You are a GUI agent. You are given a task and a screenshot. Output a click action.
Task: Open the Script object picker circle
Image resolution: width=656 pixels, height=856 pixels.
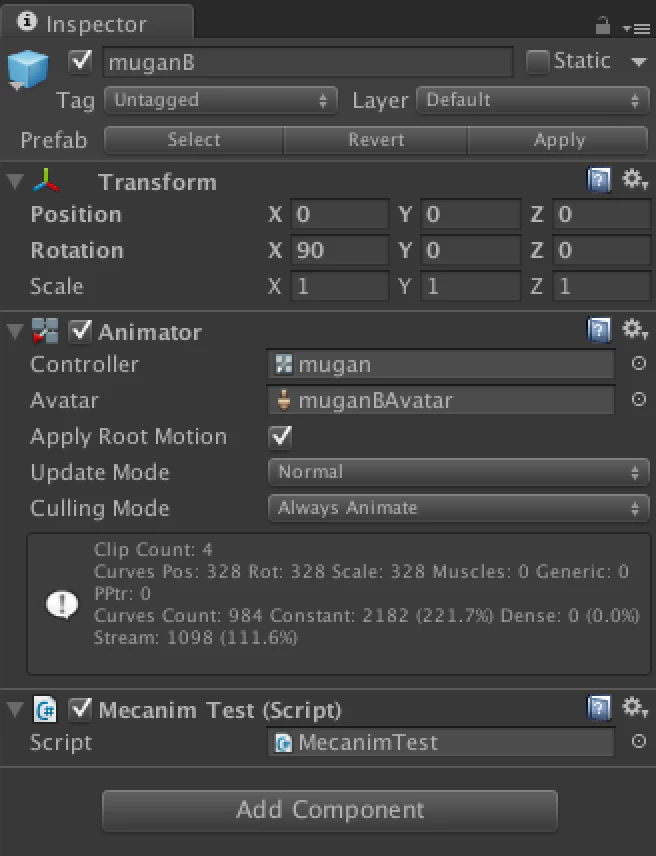[x=639, y=741]
